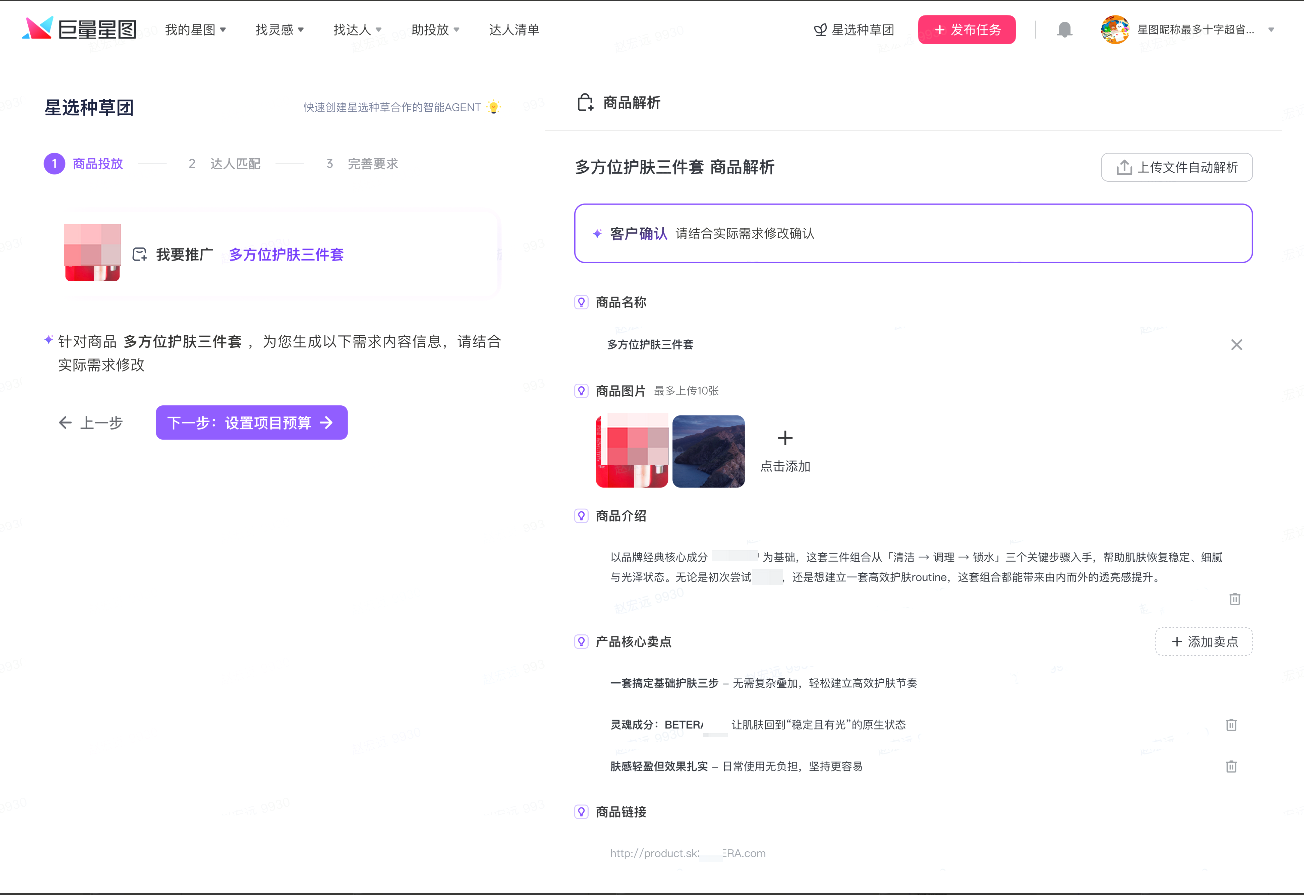Click the first product image thumbnail
Image resolution: width=1304 pixels, height=895 pixels.
[632, 451]
